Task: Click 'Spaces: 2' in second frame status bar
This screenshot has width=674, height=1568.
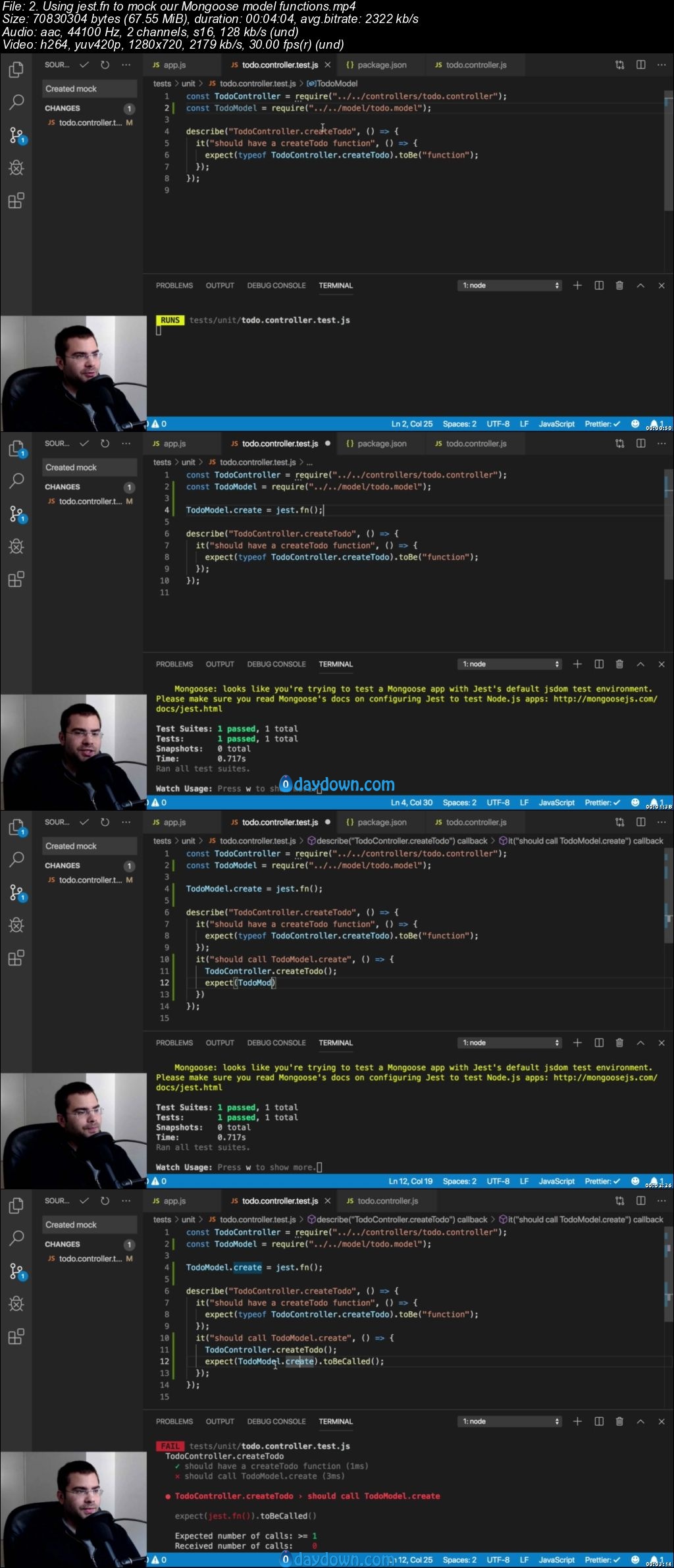Action: pos(459,803)
